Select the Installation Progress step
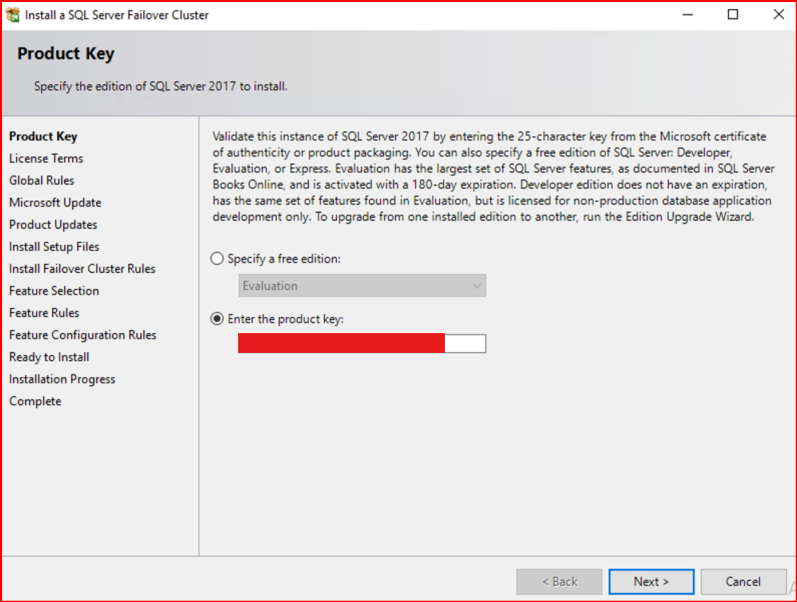This screenshot has width=797, height=602. [62, 379]
